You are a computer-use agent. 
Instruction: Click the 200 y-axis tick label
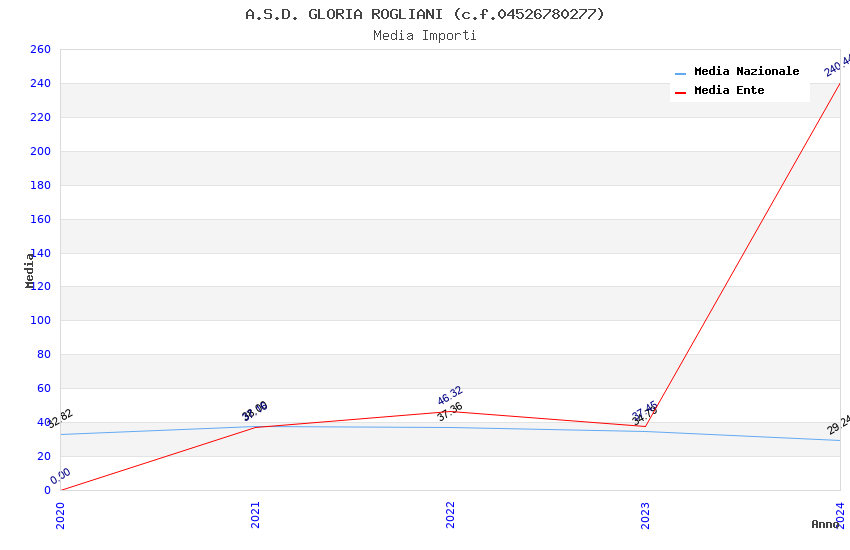(x=40, y=151)
